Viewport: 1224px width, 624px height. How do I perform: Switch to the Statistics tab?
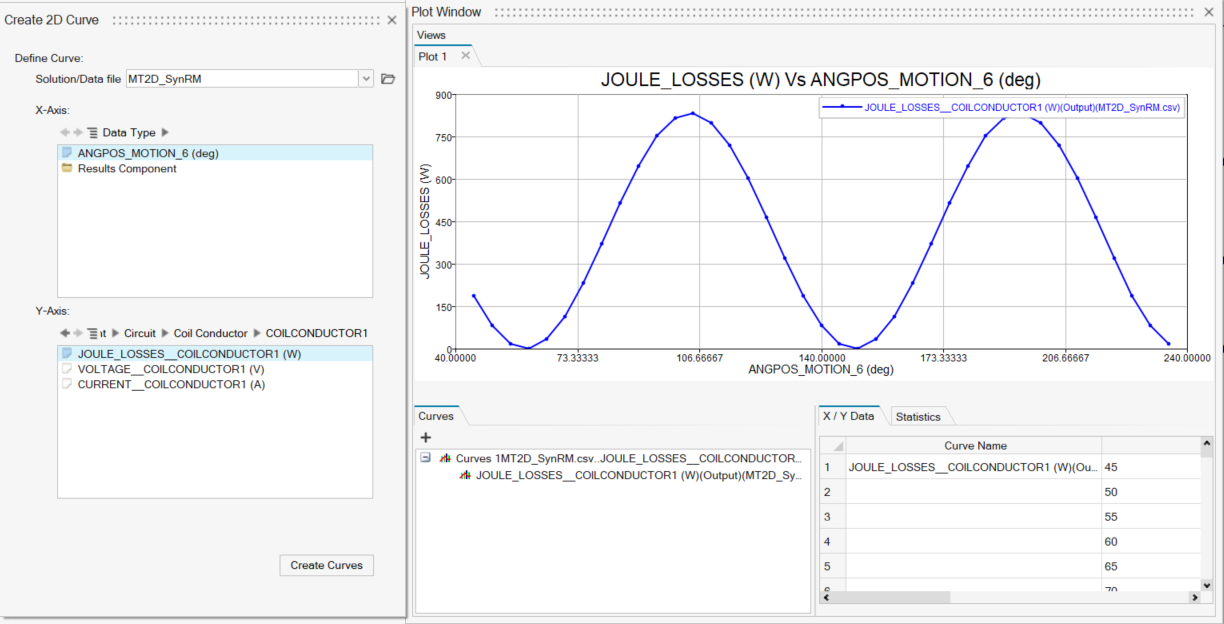point(917,417)
